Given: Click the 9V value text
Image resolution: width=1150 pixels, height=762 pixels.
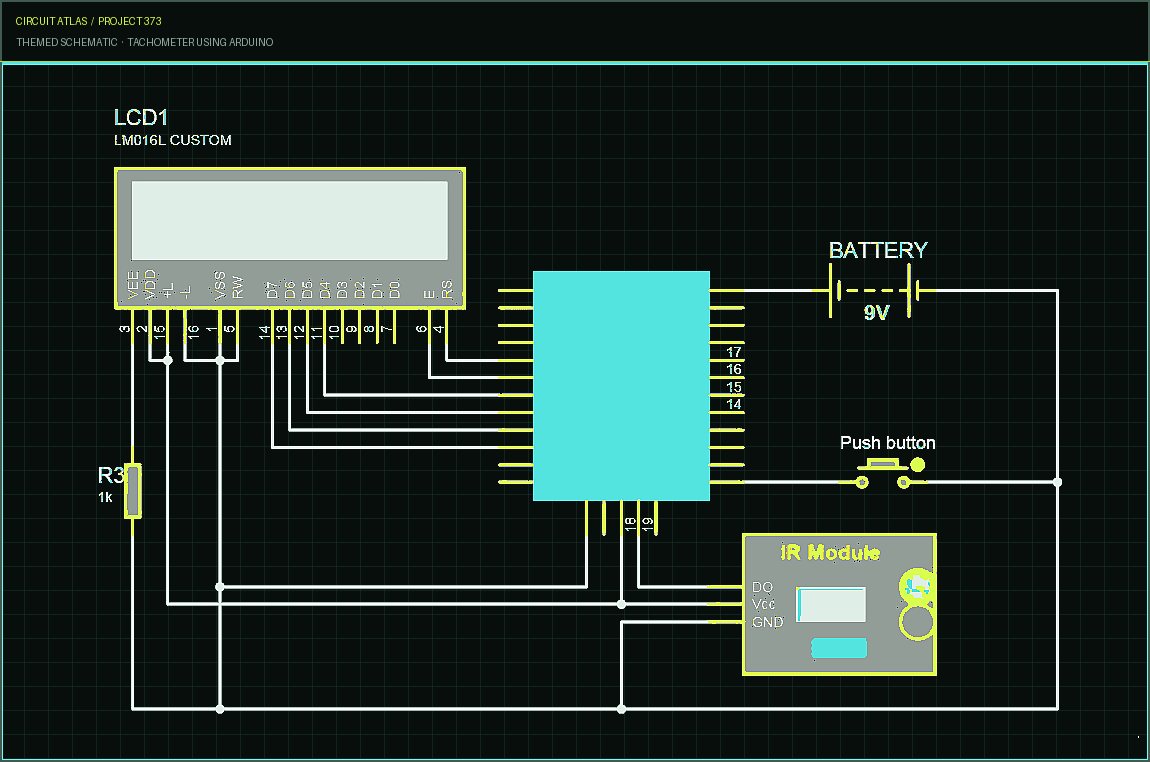Looking at the screenshot, I should [x=876, y=312].
